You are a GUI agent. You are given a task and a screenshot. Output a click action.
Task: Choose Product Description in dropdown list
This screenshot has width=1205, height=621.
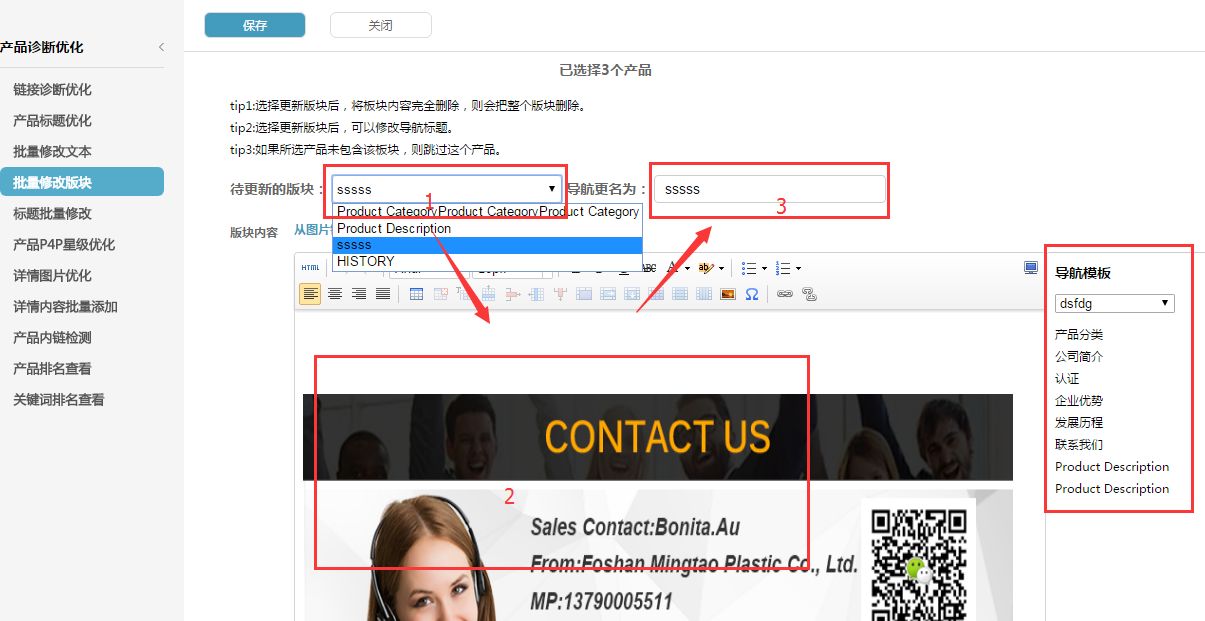coord(488,228)
